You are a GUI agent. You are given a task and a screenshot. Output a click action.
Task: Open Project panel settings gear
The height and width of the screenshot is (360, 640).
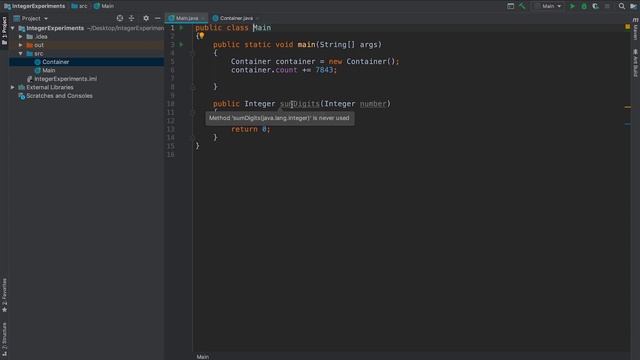pos(146,18)
